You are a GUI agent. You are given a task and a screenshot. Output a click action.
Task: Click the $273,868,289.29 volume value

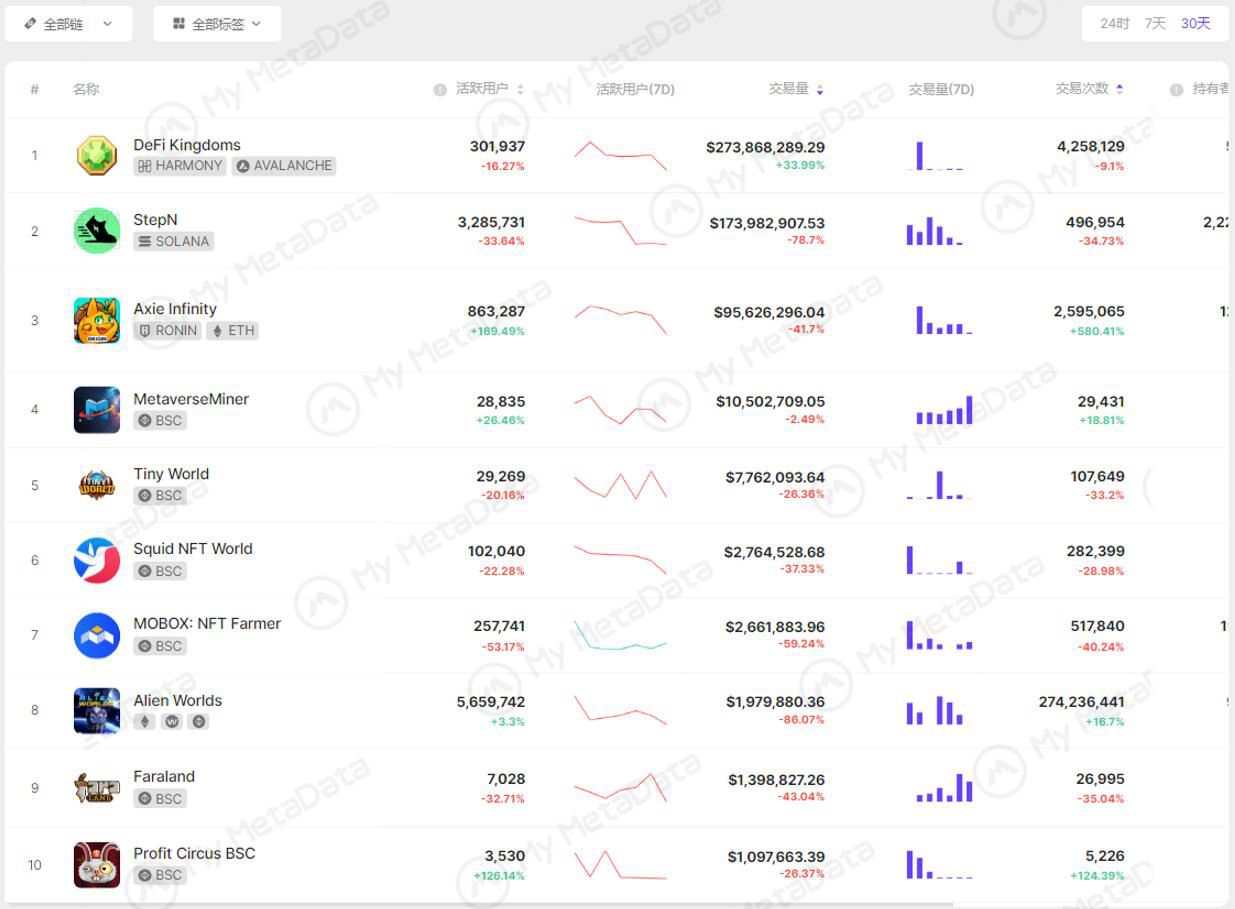click(765, 147)
